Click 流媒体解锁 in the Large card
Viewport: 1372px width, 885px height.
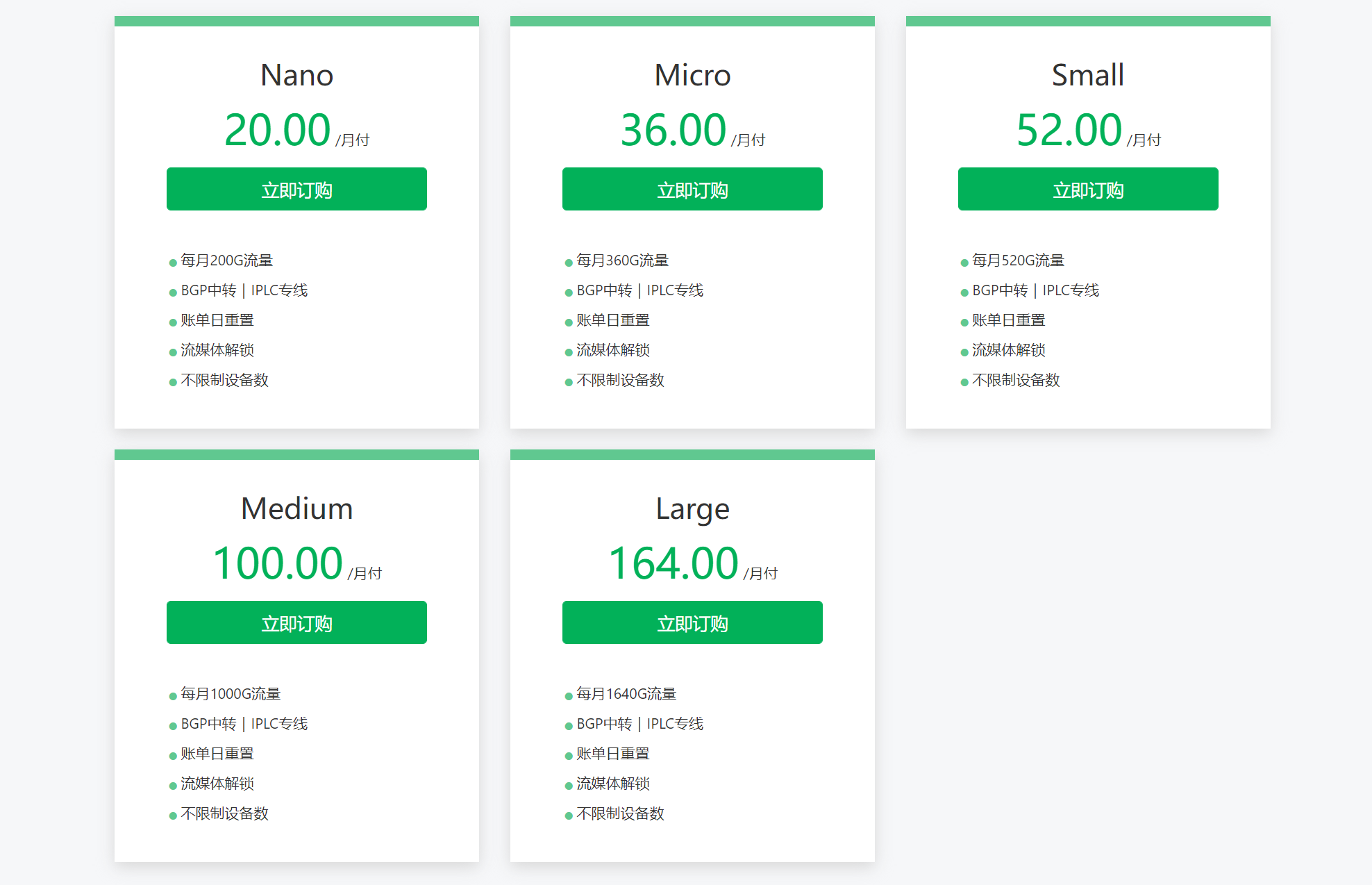tap(613, 784)
